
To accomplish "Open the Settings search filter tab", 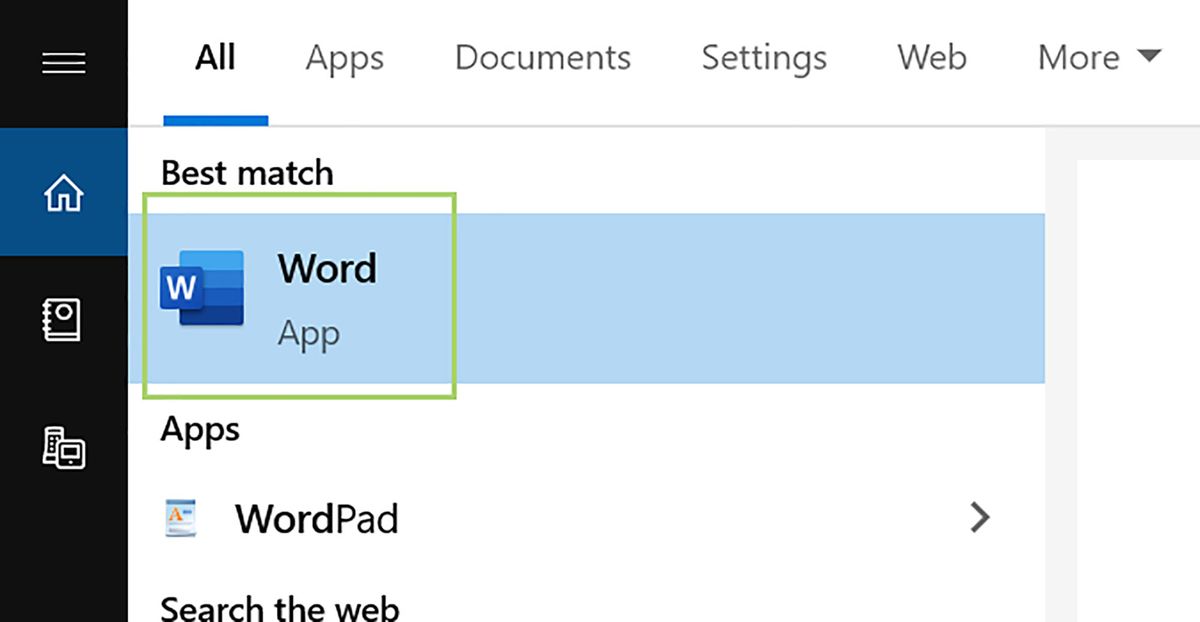I will pyautogui.click(x=763, y=58).
